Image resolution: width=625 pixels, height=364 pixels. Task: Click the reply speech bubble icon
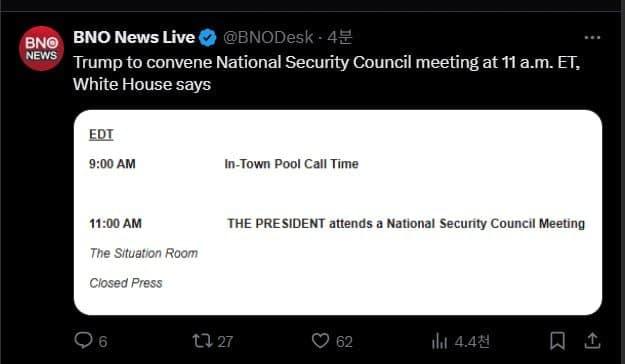(83, 340)
